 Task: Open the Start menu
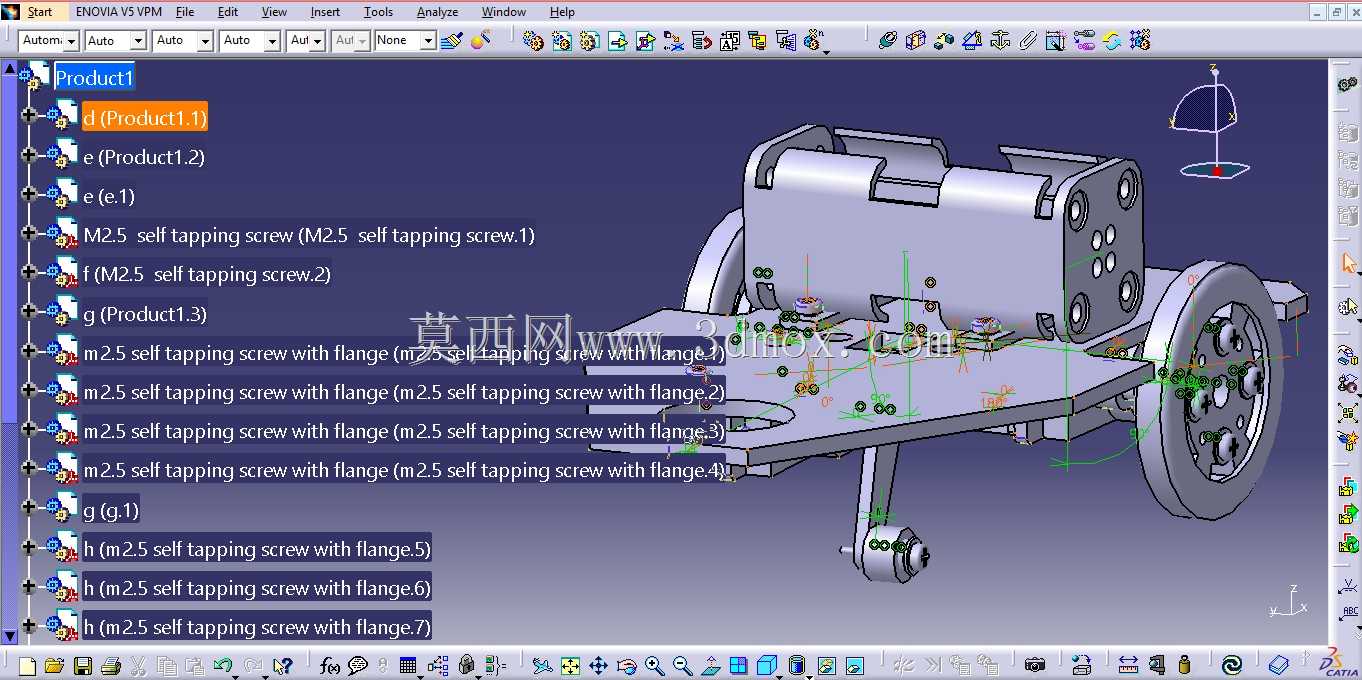pyautogui.click(x=40, y=12)
